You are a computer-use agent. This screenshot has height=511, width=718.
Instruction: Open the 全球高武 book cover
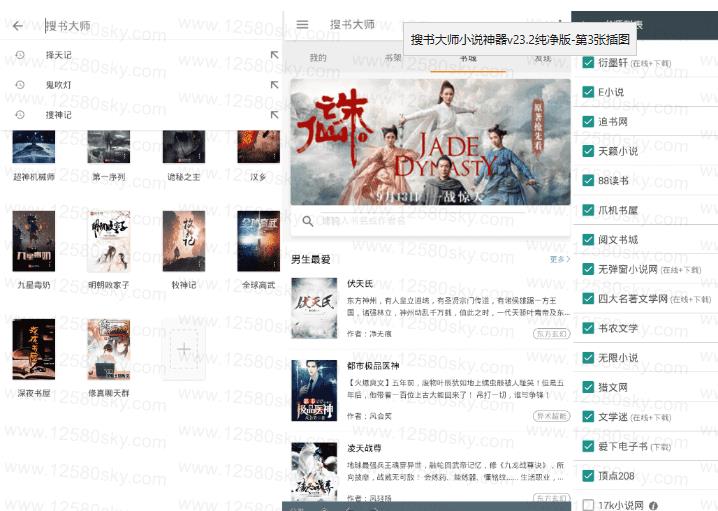point(259,241)
